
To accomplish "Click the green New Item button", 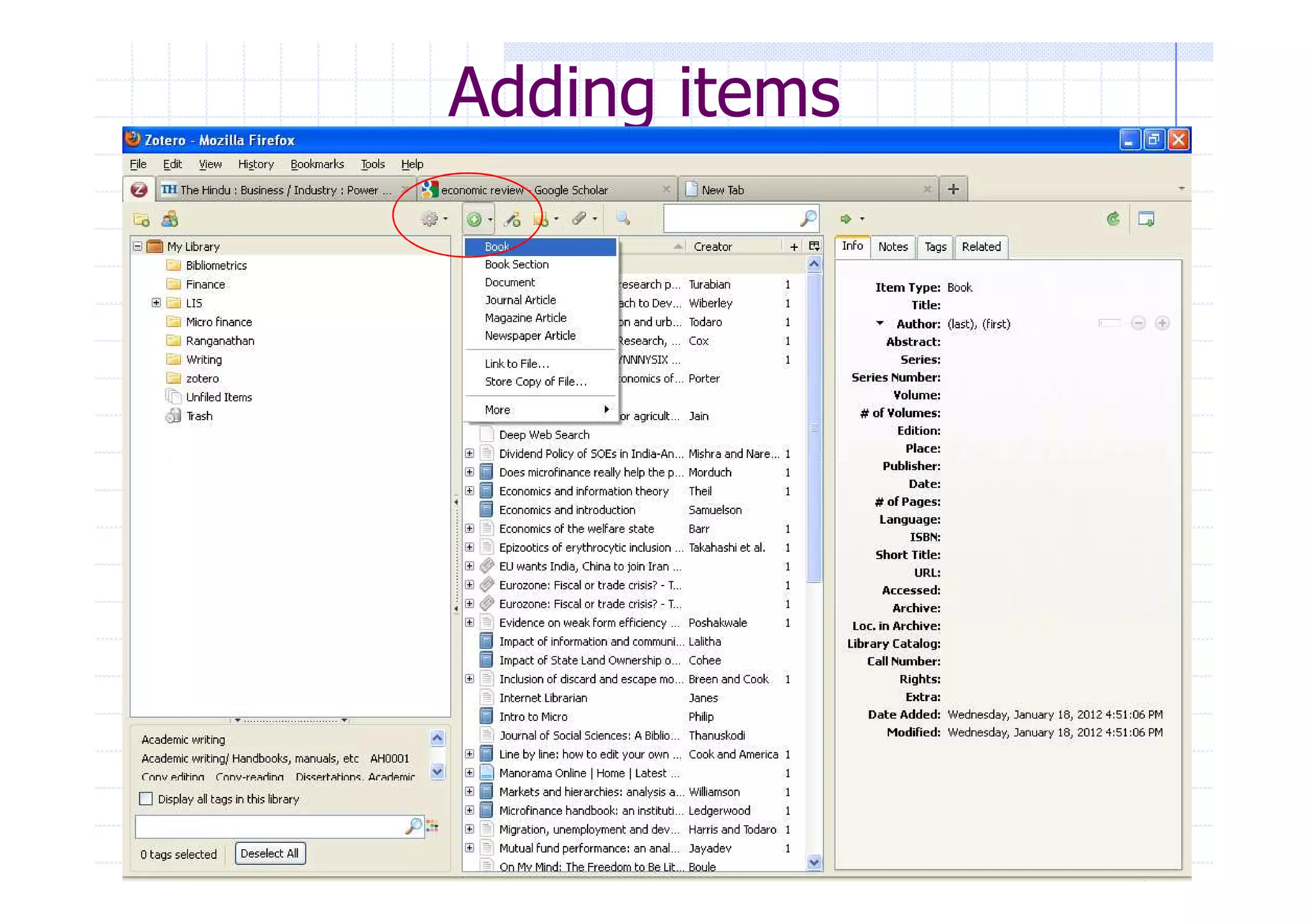I will tap(474, 220).
